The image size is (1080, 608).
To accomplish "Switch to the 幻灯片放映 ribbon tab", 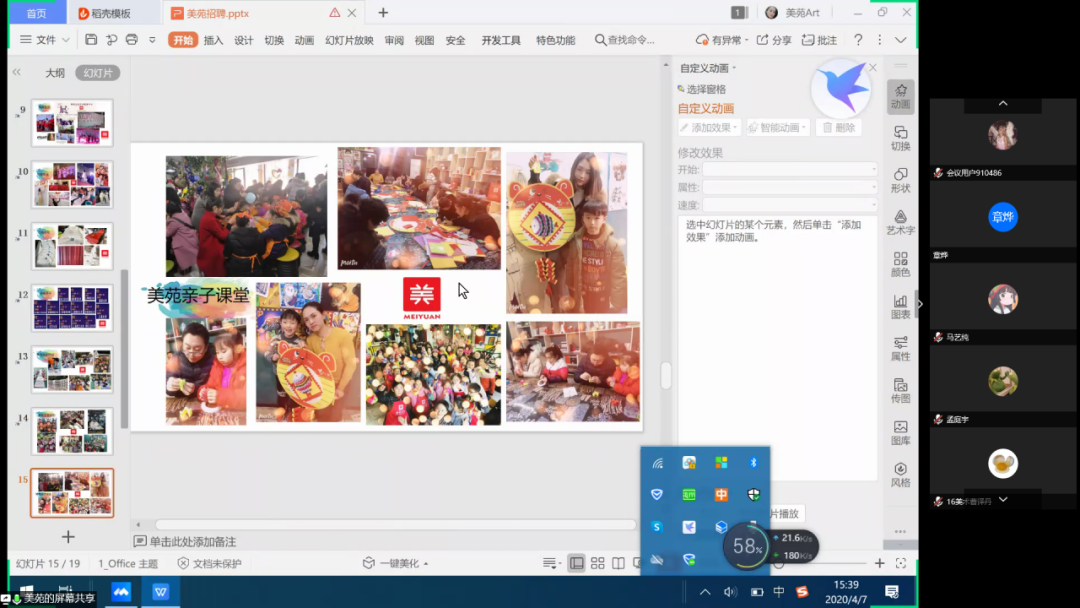I will click(x=349, y=40).
